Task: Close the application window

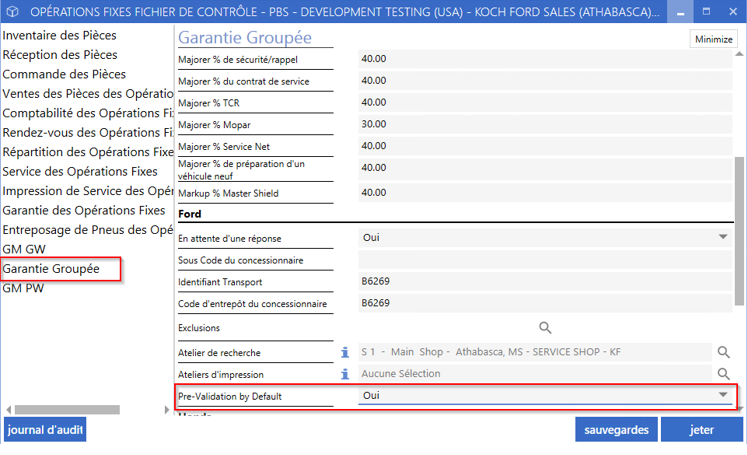Action: 733,11
